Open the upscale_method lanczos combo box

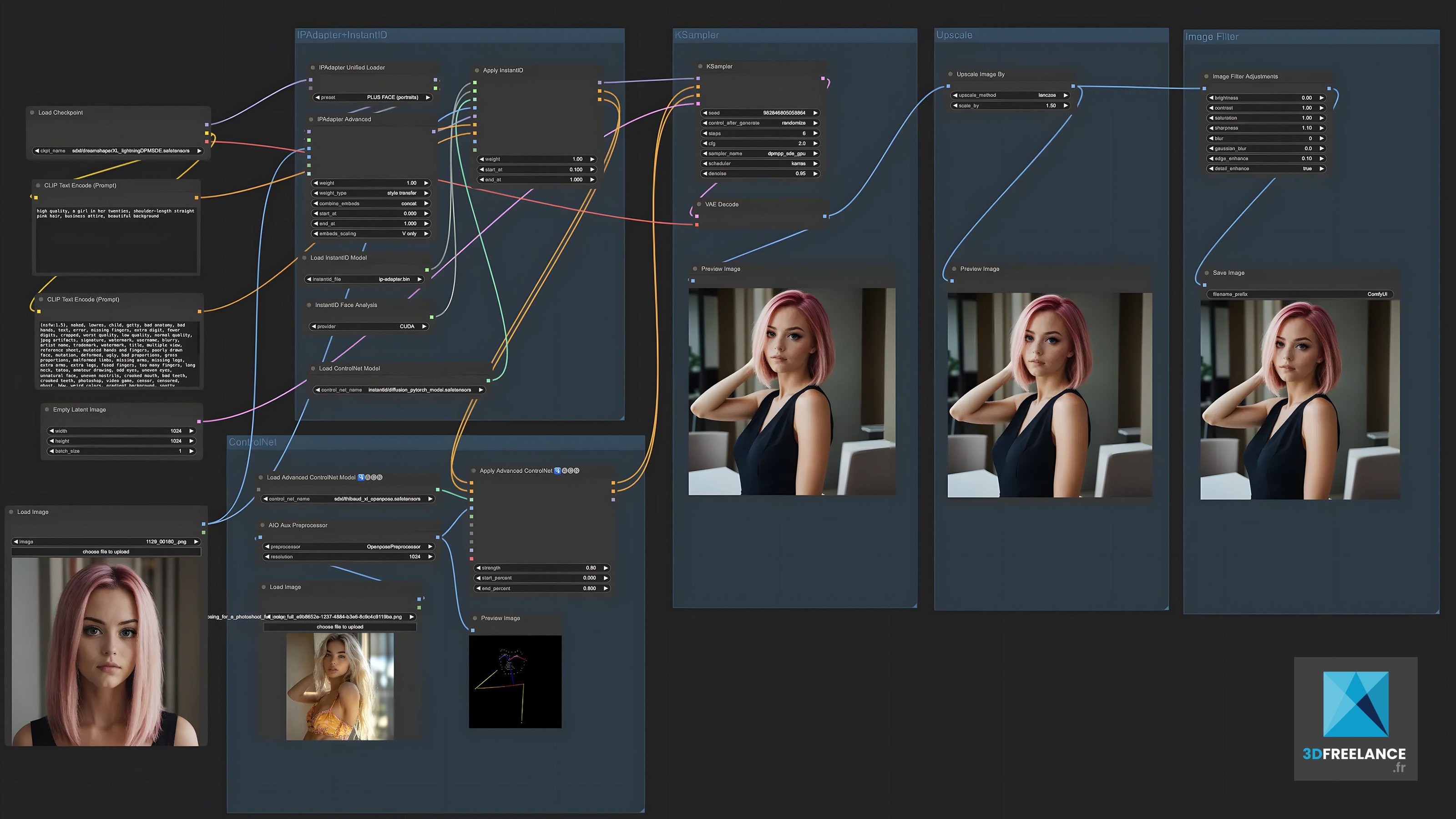click(1010, 96)
